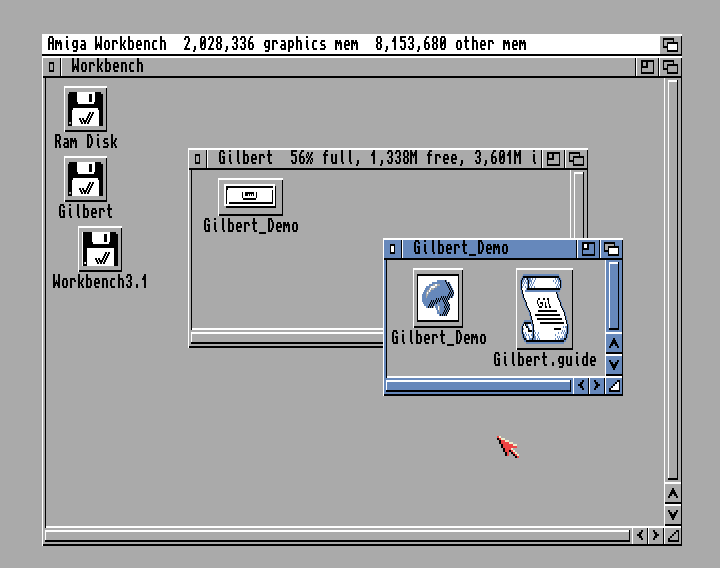Click the Workbench window depth gadget
This screenshot has height=568, width=720.
point(670,67)
